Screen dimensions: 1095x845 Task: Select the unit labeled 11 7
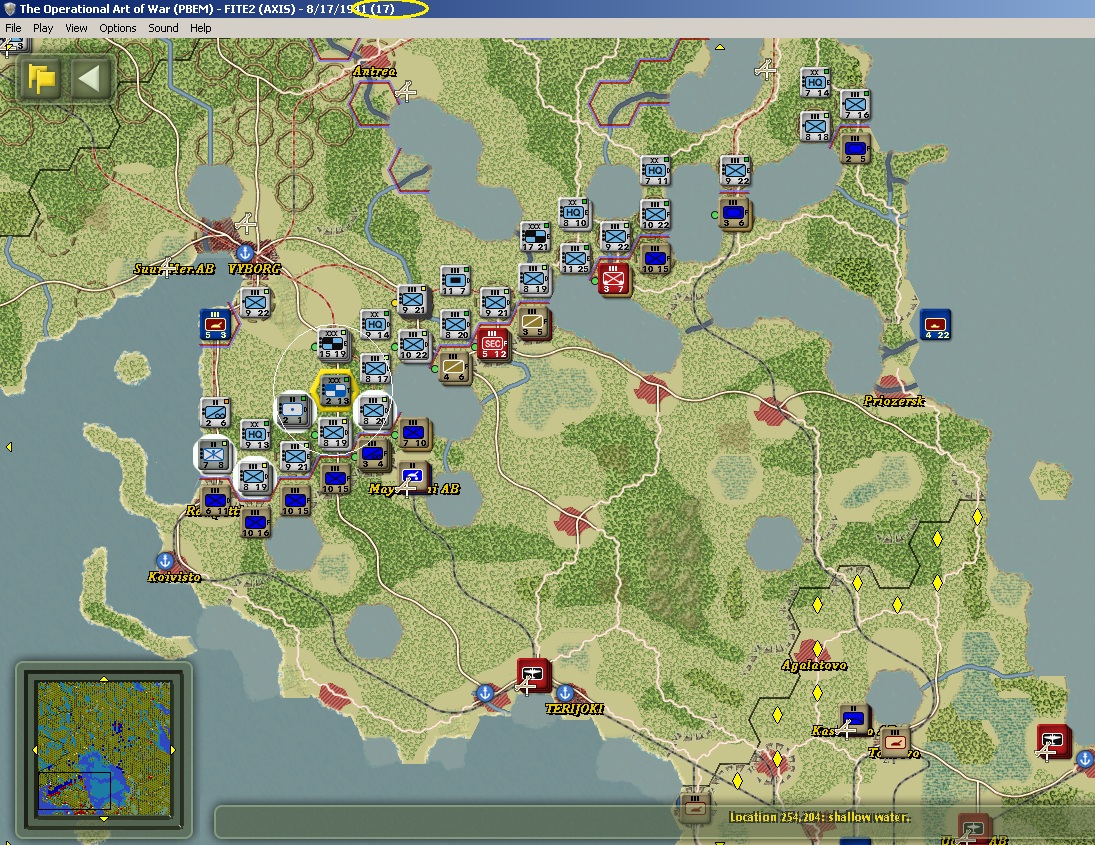455,281
